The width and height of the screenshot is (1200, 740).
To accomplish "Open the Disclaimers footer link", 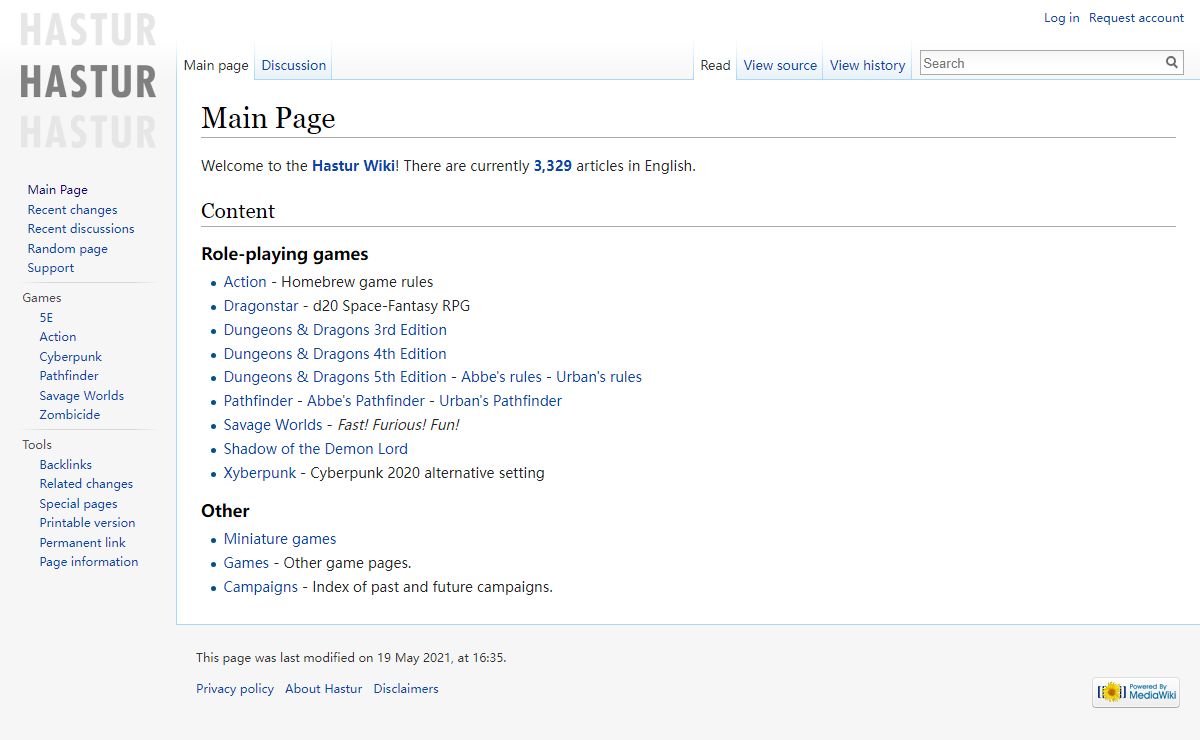I will (406, 689).
